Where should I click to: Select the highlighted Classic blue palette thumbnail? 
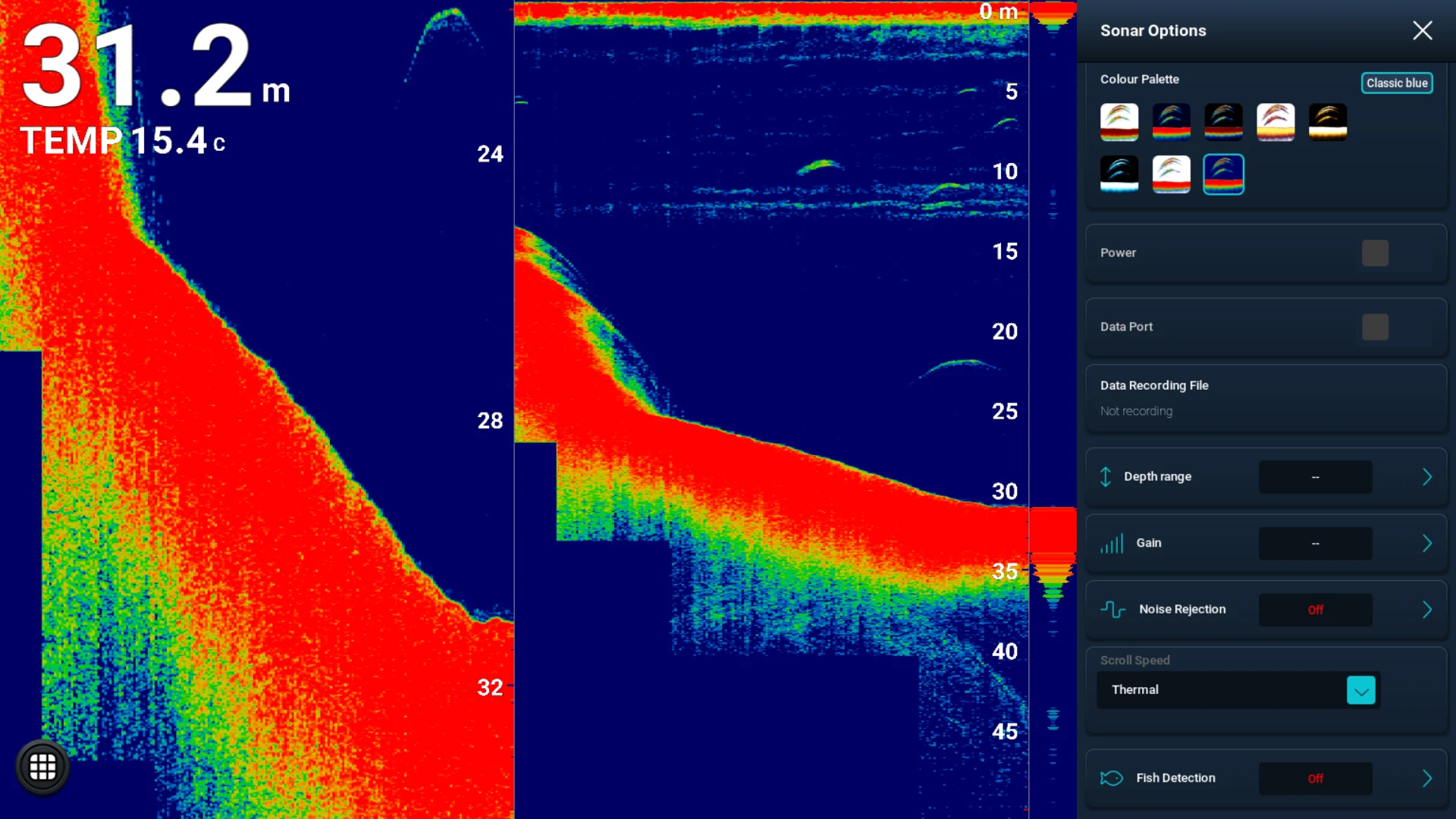[1224, 174]
